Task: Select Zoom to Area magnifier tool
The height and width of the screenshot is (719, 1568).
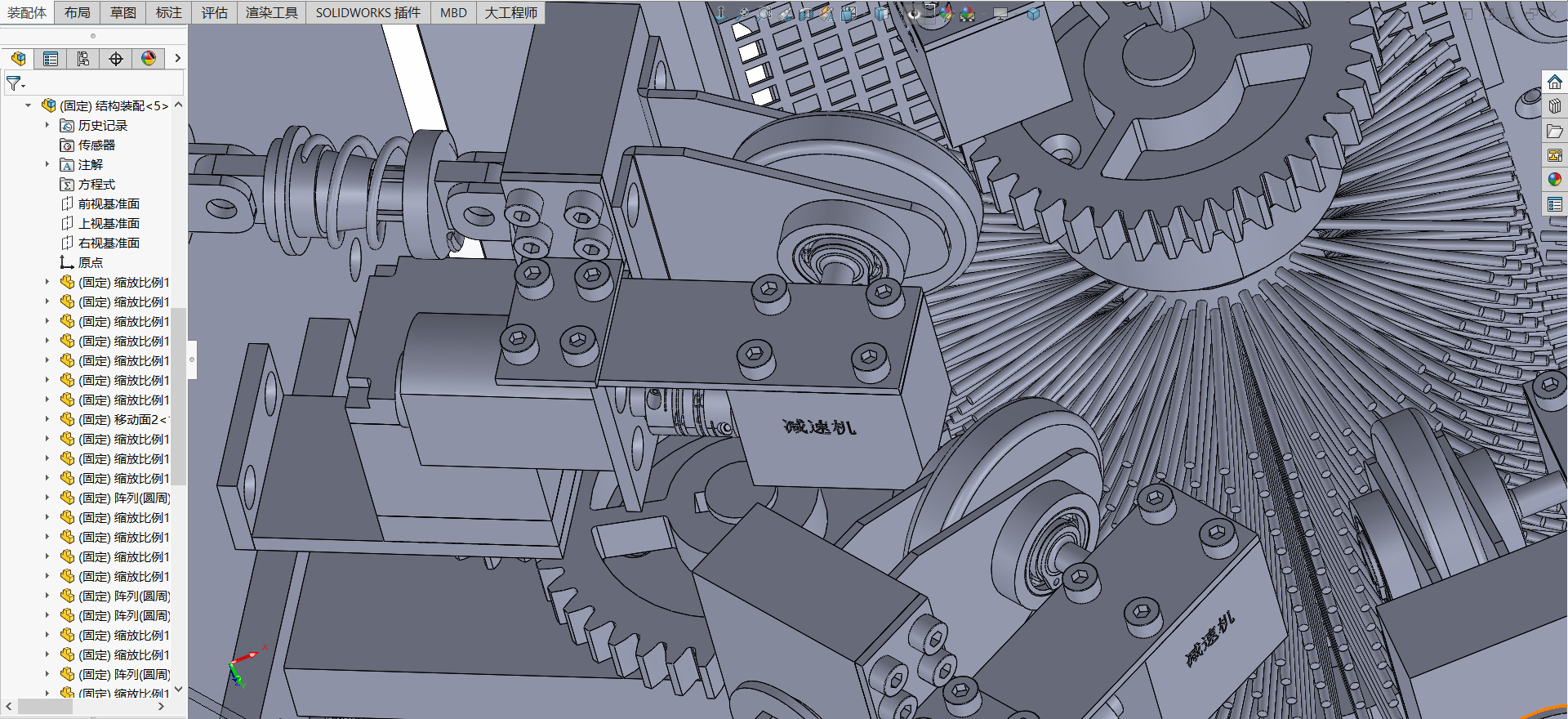Action: [764, 14]
